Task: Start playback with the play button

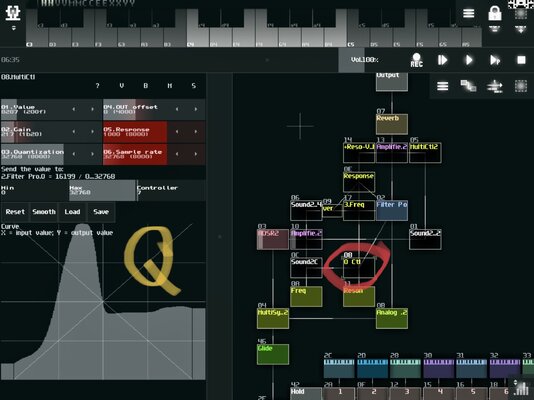Action: [469, 60]
